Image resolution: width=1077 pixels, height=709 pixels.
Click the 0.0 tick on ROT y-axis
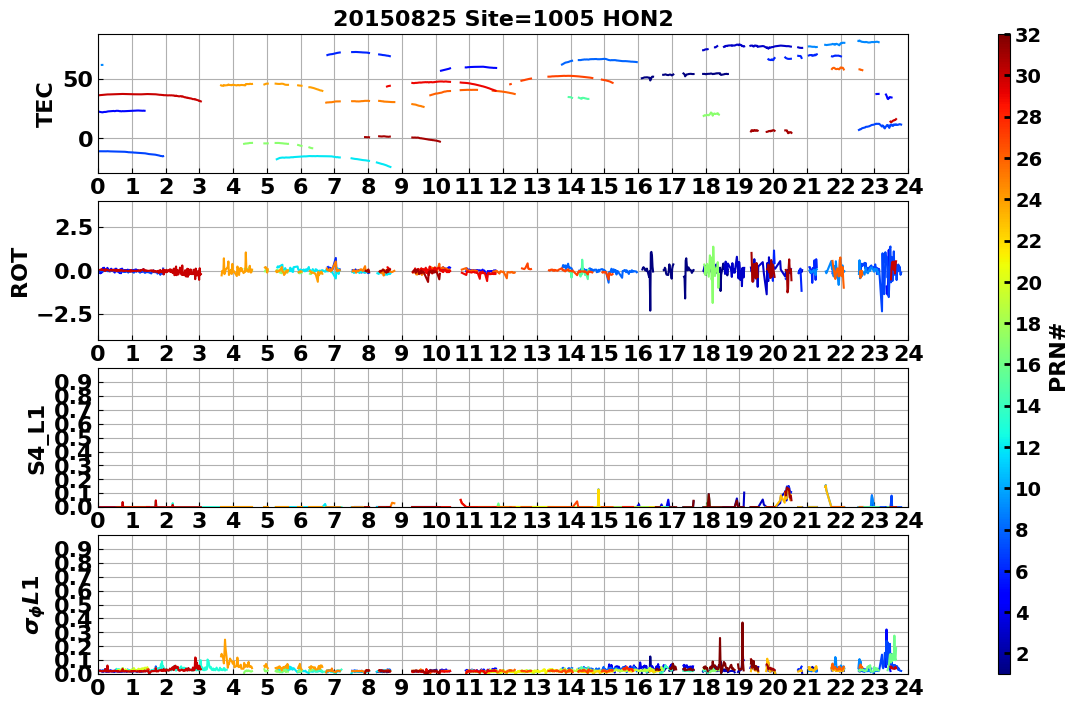[x=73, y=271]
